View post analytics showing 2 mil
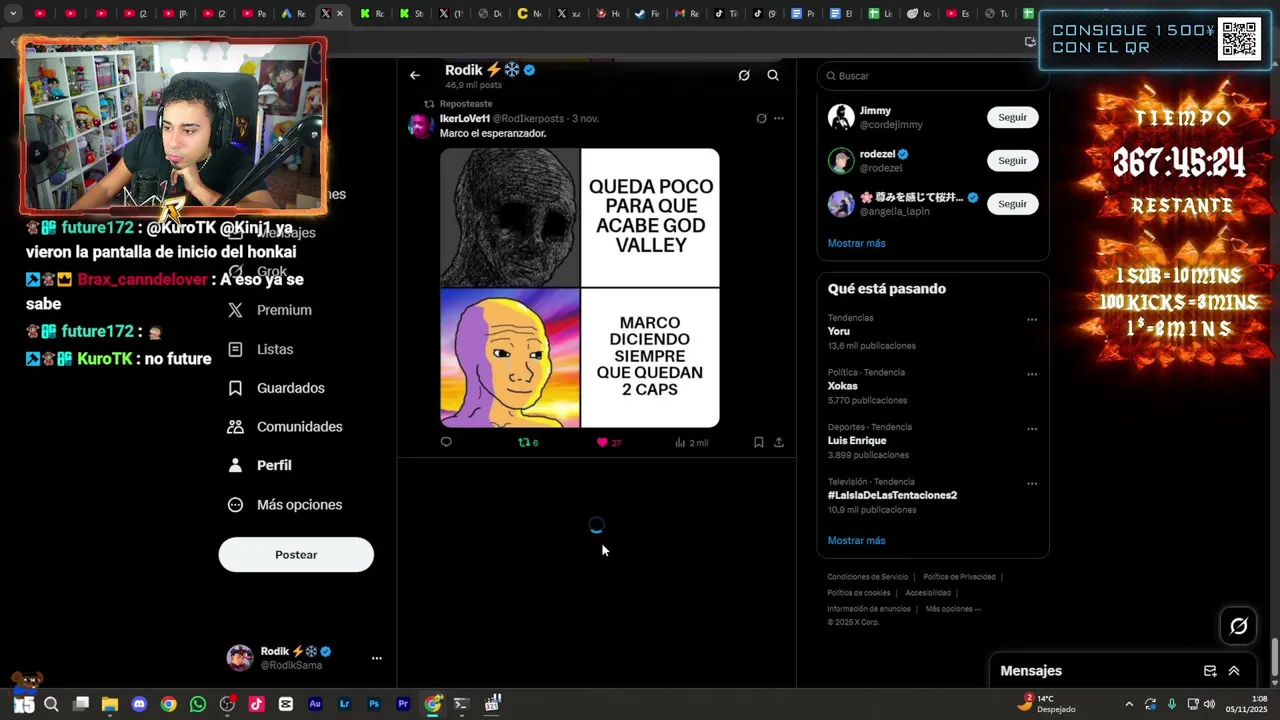Viewport: 1280px width, 720px height. point(692,442)
